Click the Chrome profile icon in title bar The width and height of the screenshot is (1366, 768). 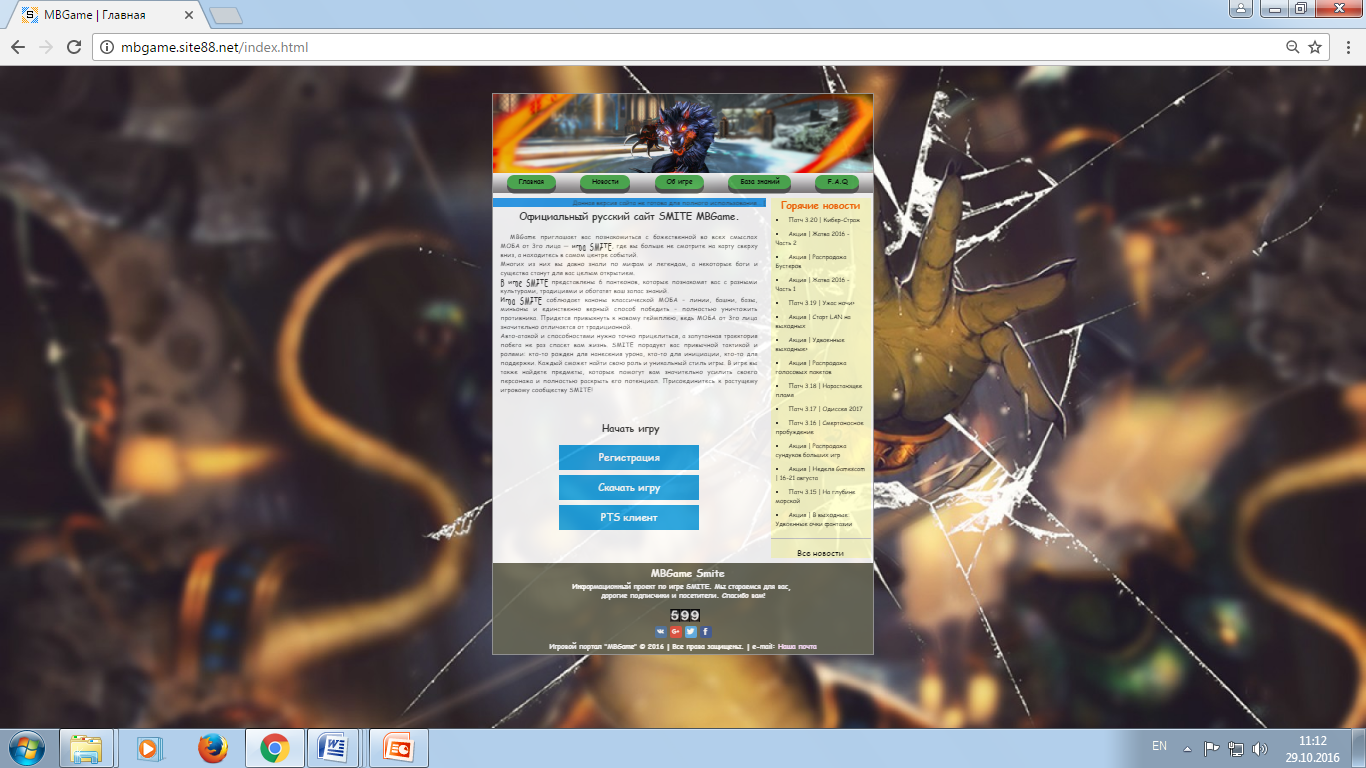click(1241, 9)
